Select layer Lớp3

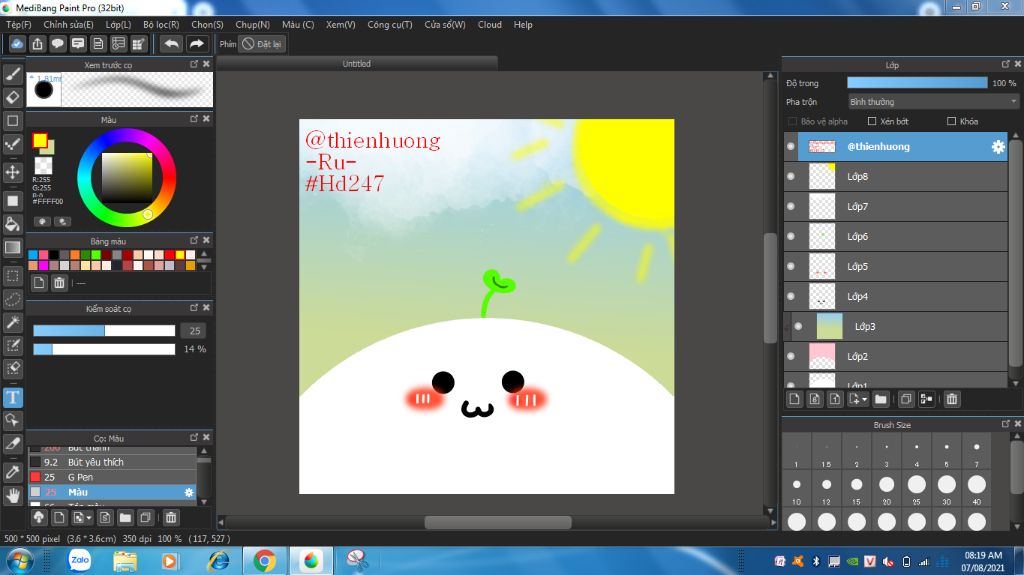click(x=896, y=327)
